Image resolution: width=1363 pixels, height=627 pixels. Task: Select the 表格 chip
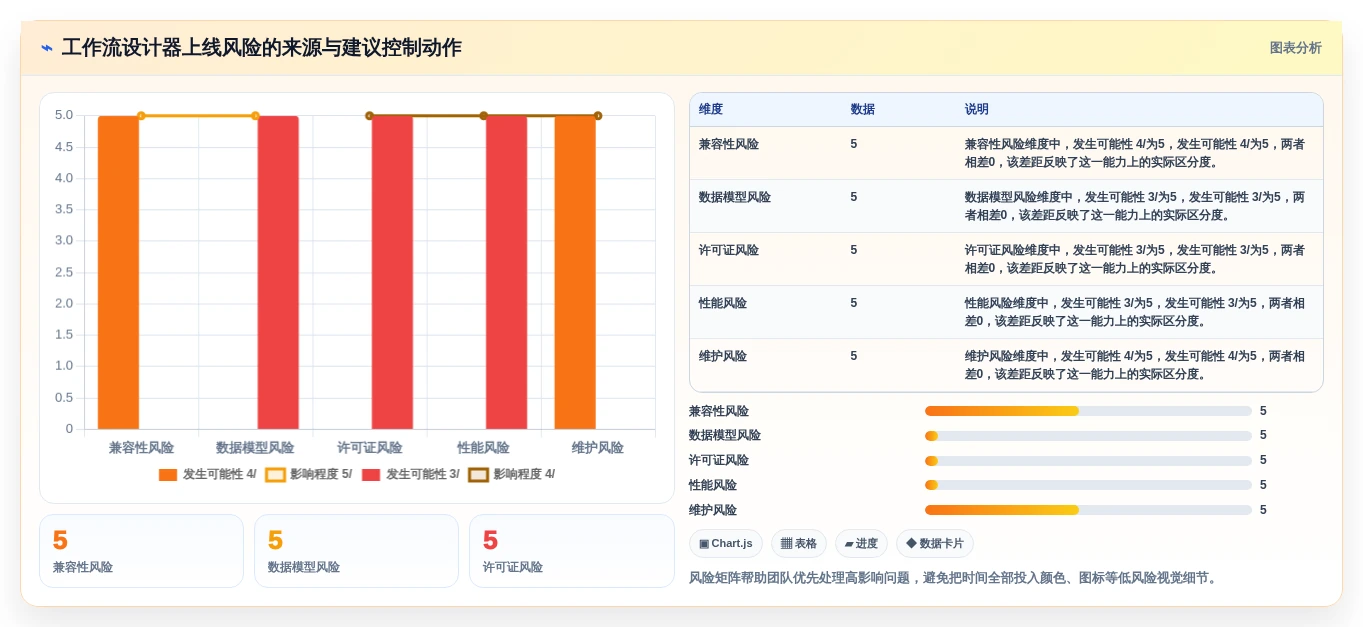click(x=799, y=543)
